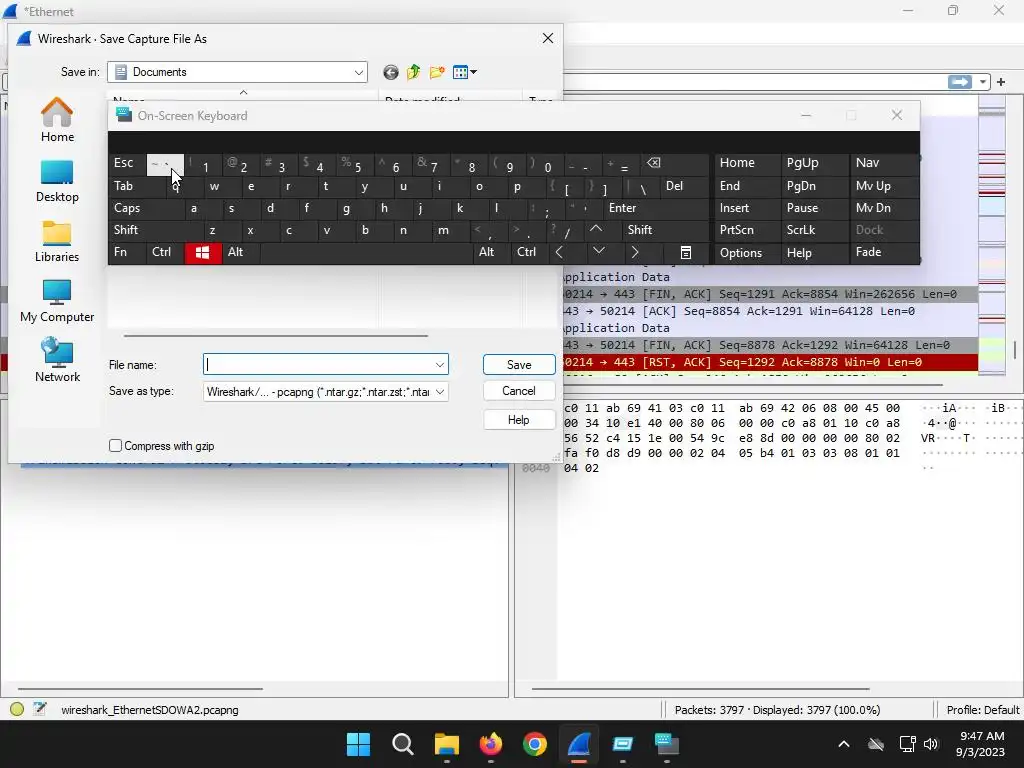Expand the Save in Documents dropdown
This screenshot has width=1024, height=768.
(359, 72)
